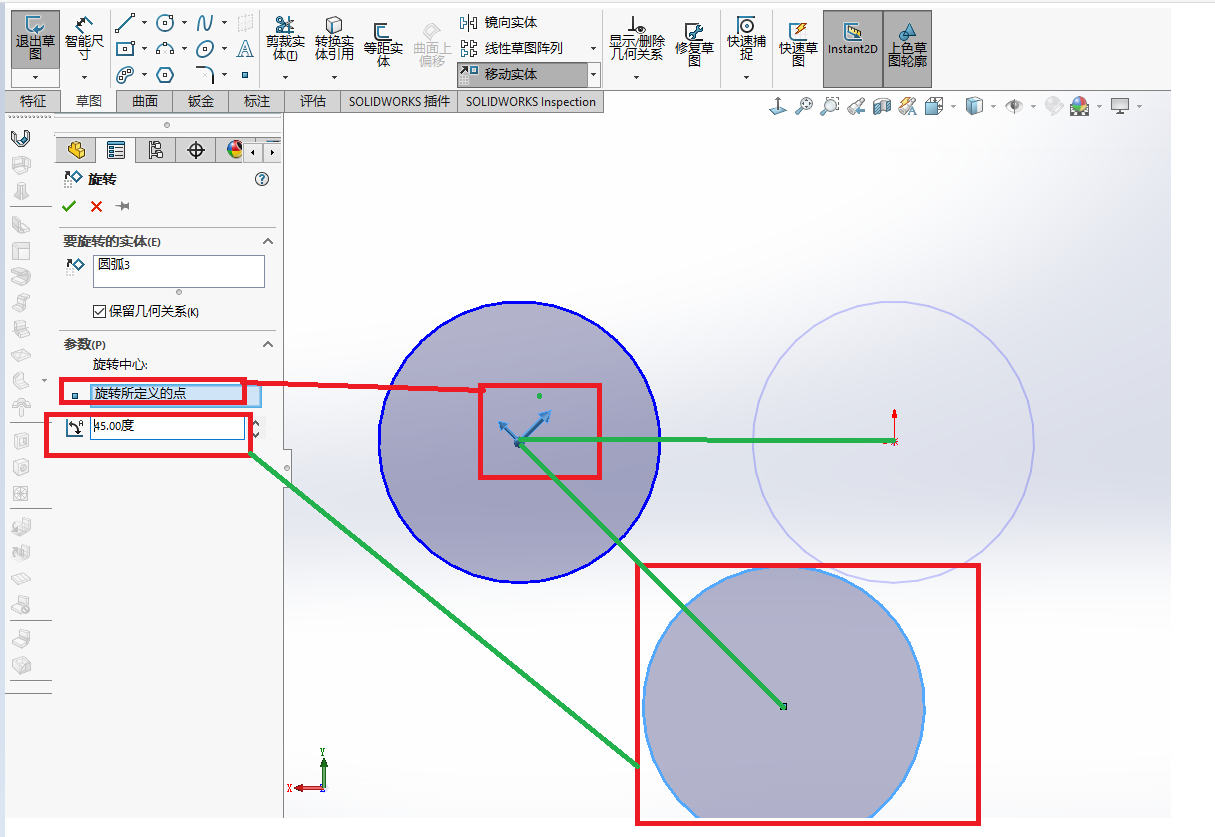
Task: Open dropdown under Exit Sketch button
Action: point(35,77)
